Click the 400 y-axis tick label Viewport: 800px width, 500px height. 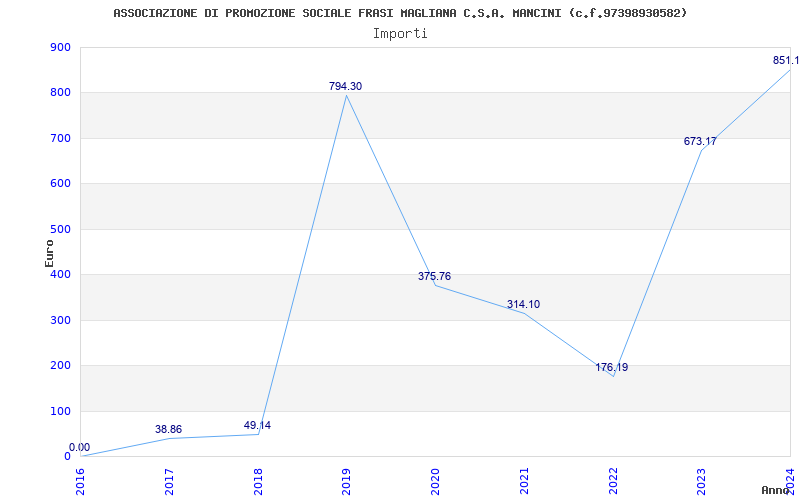(60, 274)
